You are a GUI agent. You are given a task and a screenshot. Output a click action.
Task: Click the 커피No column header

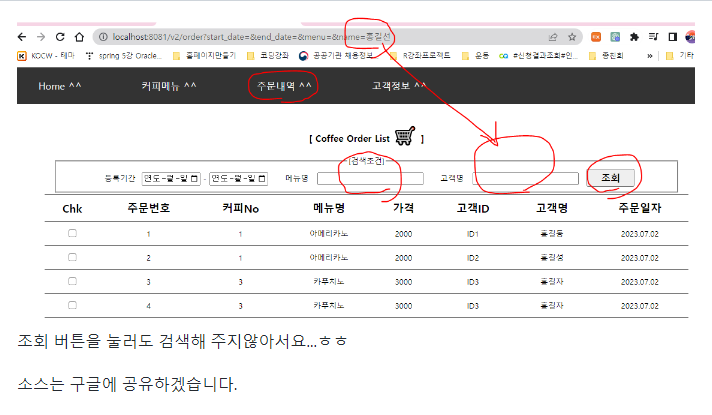tap(240, 208)
